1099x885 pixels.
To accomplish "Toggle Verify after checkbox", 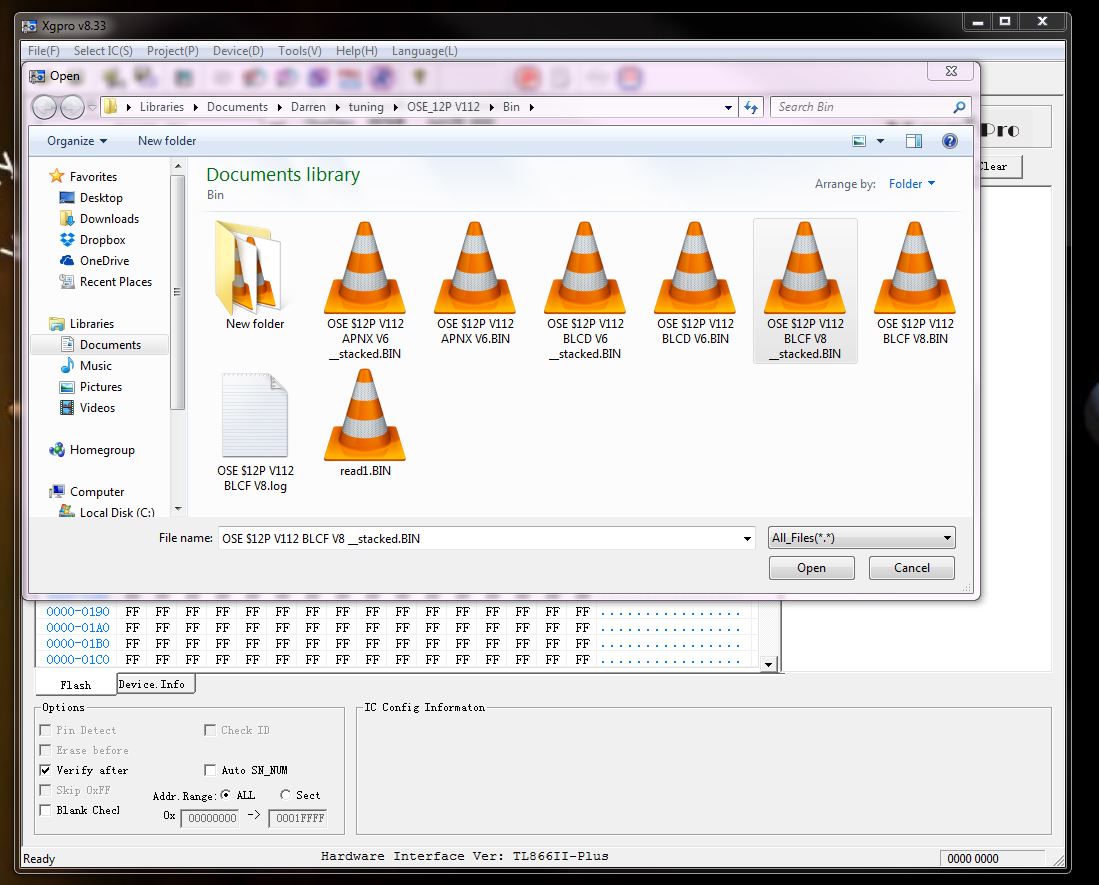I will 46,770.
